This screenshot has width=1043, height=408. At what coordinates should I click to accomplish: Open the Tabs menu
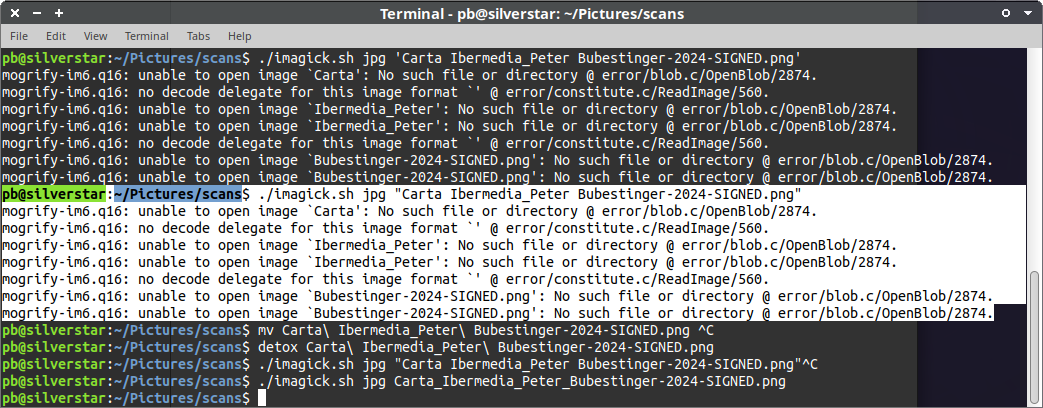198,36
